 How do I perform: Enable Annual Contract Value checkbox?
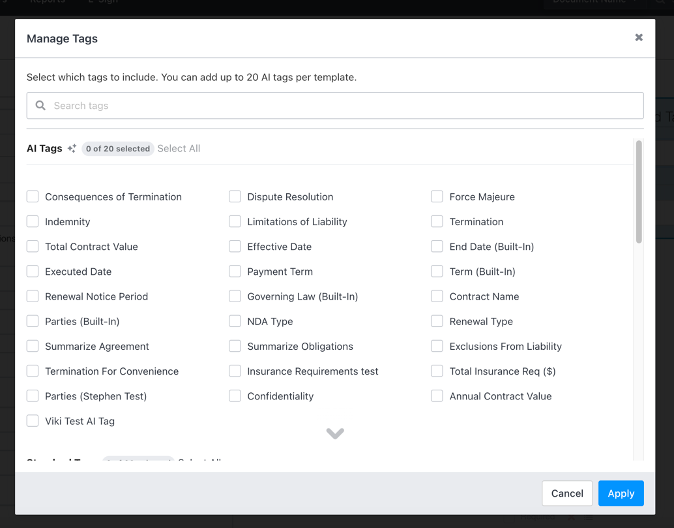[437, 396]
